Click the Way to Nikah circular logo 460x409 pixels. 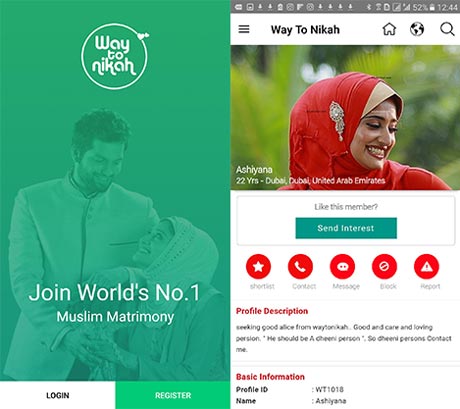coord(114,56)
